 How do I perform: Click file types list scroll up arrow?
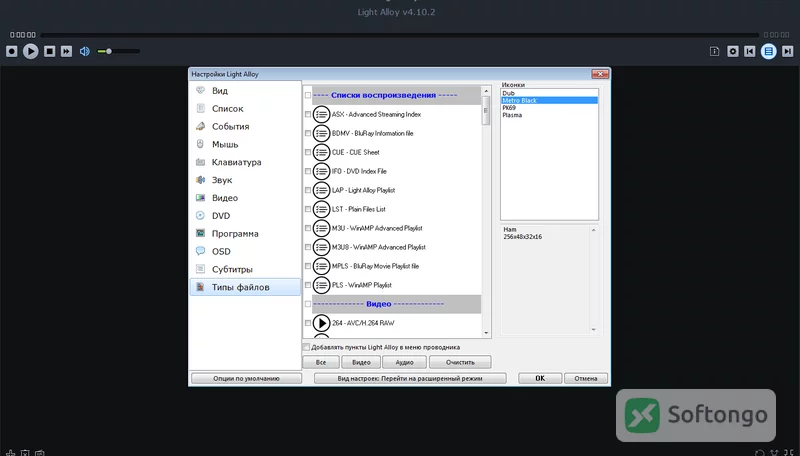pyautogui.click(x=486, y=91)
